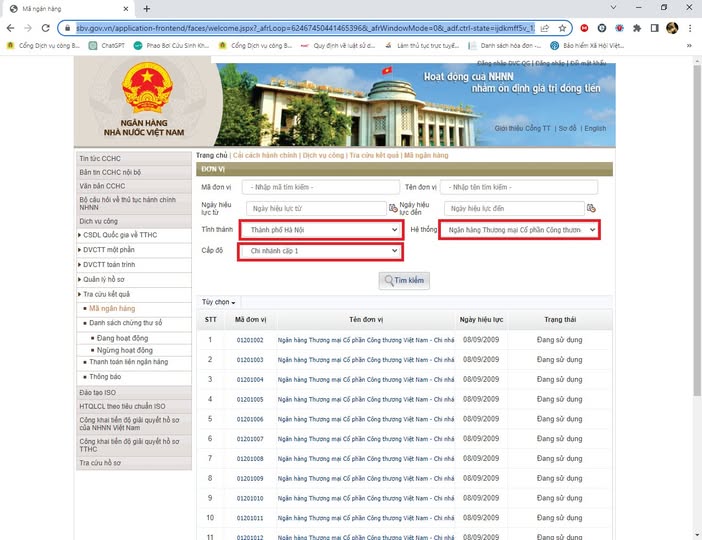
Task: Open 'Mã ngân hàng' top menu item
Action: tap(426, 155)
